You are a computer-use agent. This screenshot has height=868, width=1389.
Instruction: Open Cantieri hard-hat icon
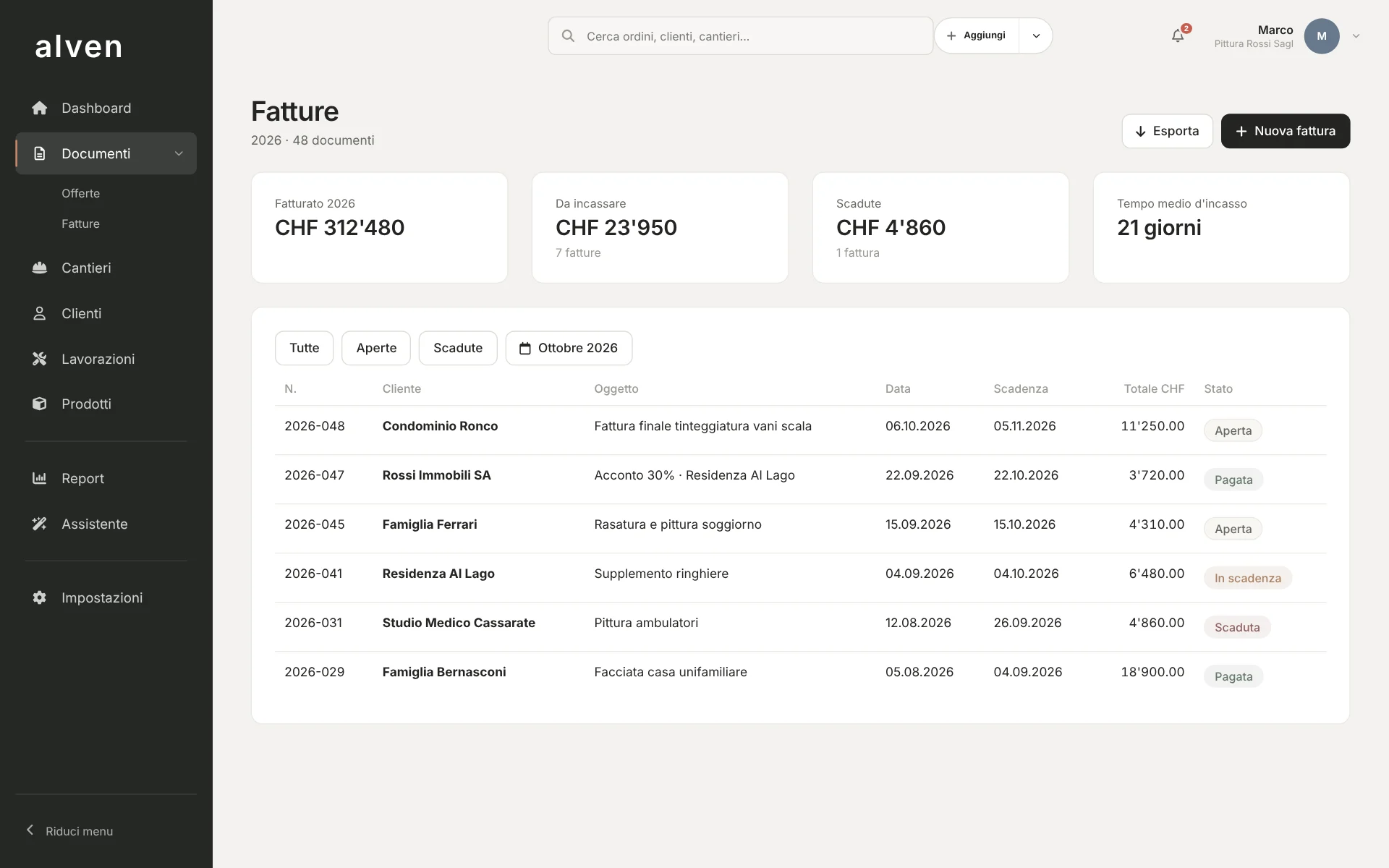tap(40, 268)
